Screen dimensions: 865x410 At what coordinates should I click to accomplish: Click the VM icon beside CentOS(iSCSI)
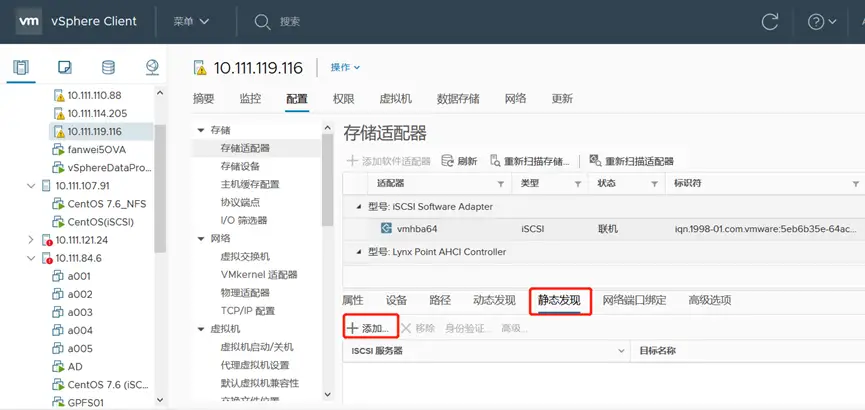click(58, 222)
